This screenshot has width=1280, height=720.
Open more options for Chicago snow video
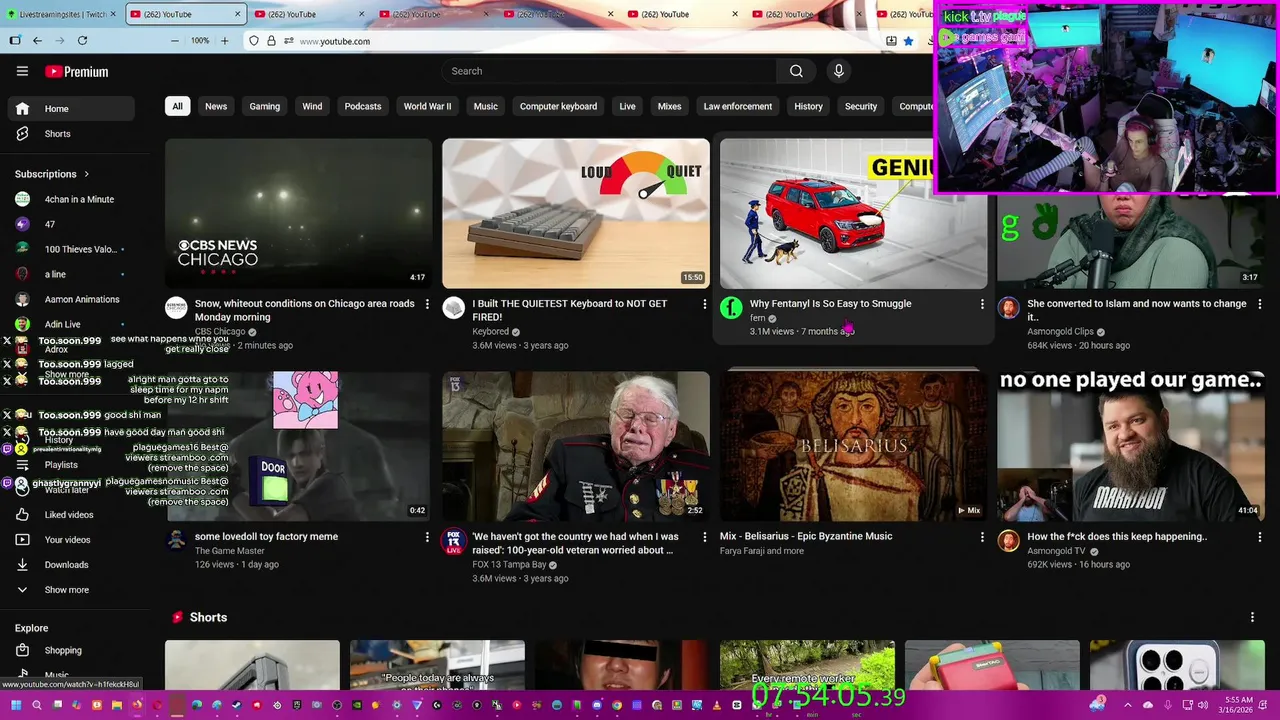[x=427, y=304]
